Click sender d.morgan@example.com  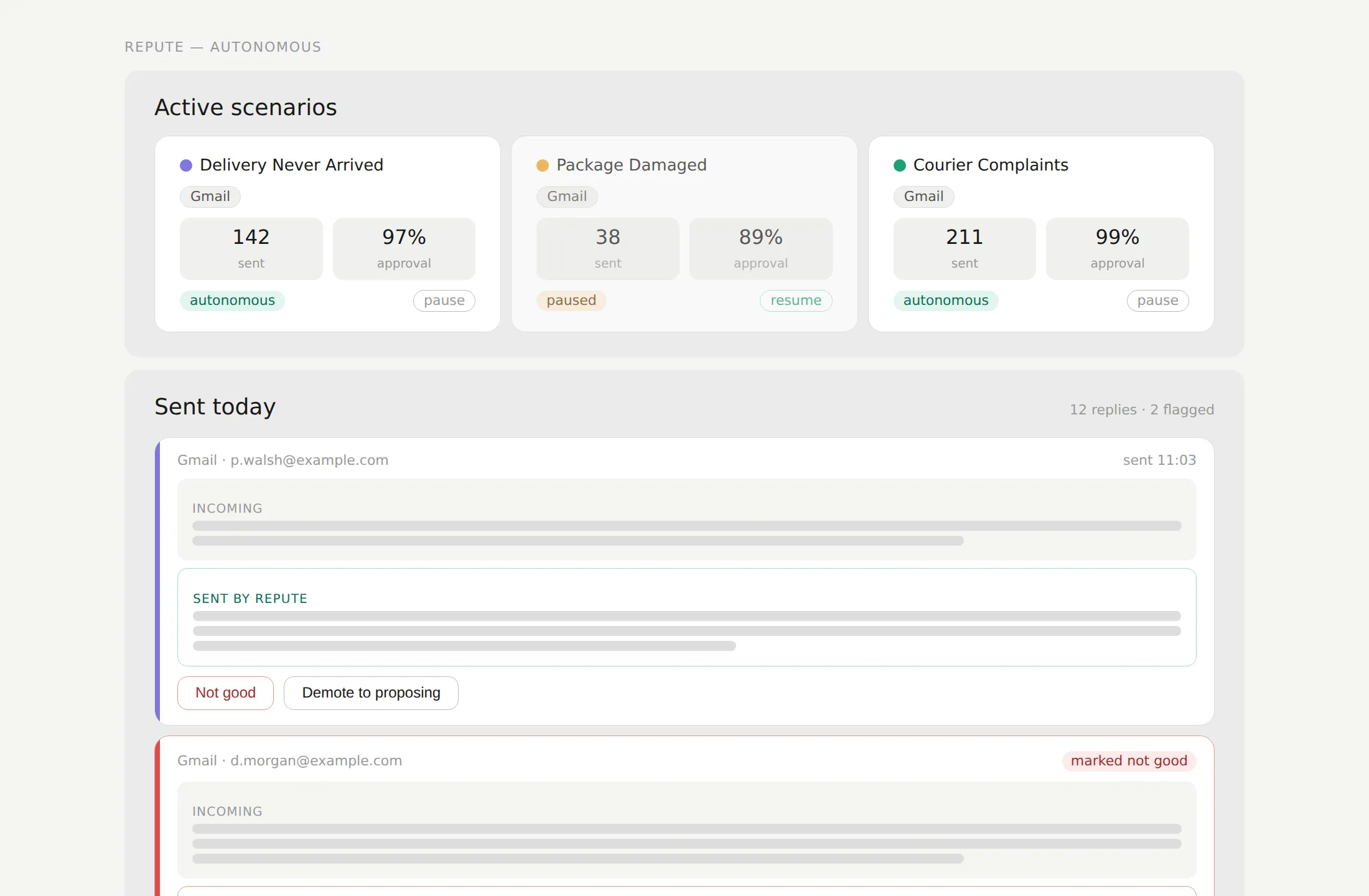pyautogui.click(x=316, y=760)
